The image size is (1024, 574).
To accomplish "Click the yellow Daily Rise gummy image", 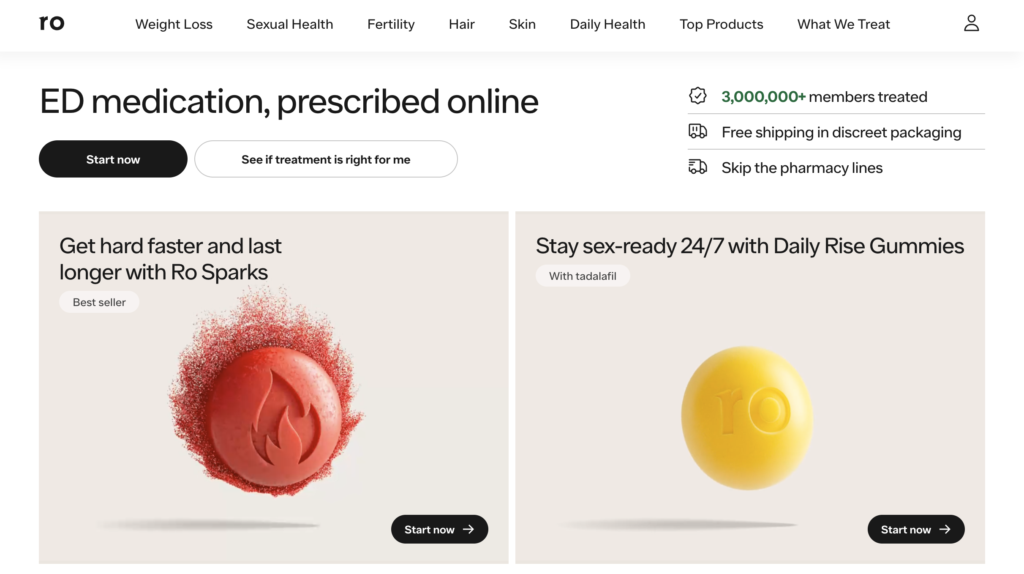I will (x=746, y=418).
